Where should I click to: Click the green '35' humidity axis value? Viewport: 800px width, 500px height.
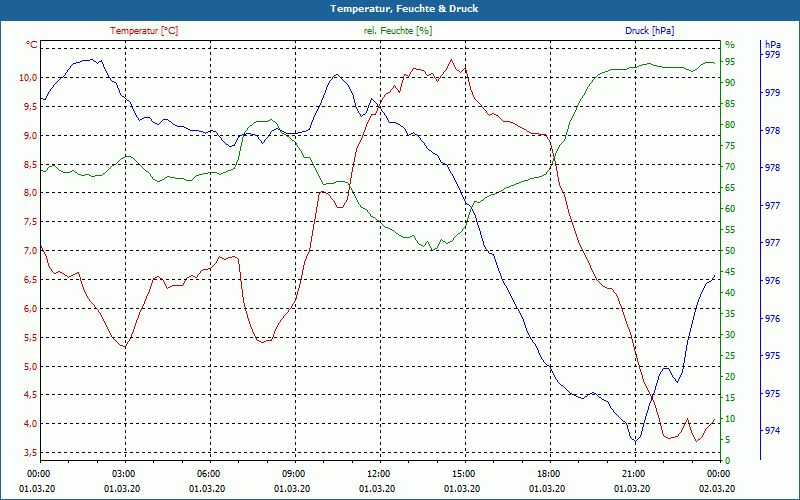730,314
